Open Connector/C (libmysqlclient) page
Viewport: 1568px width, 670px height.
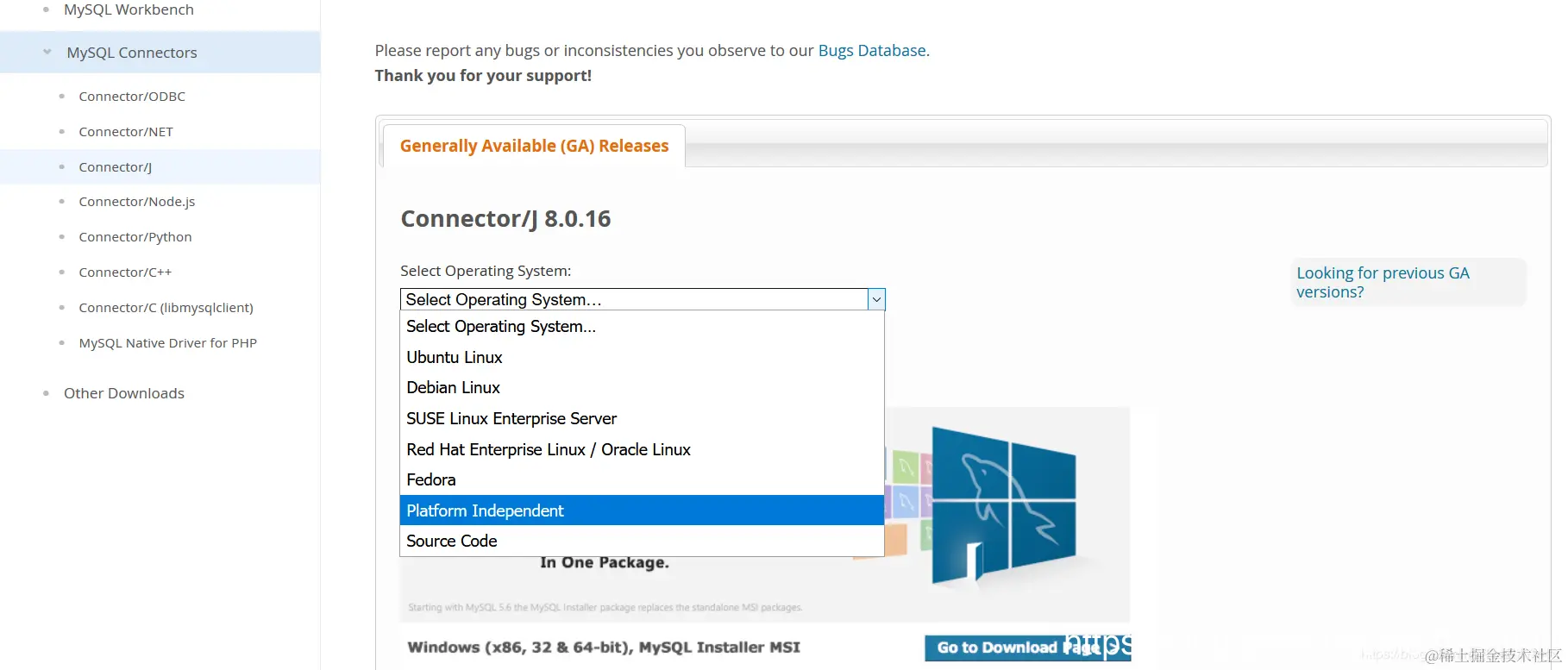[166, 307]
